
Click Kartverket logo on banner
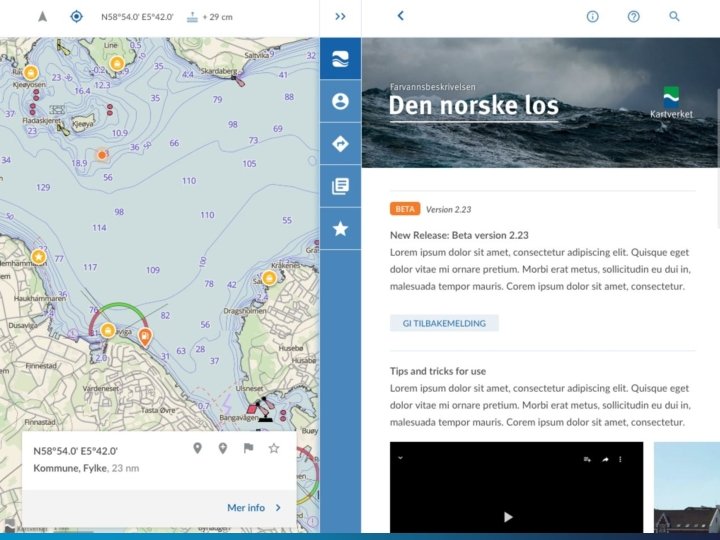[x=671, y=102]
